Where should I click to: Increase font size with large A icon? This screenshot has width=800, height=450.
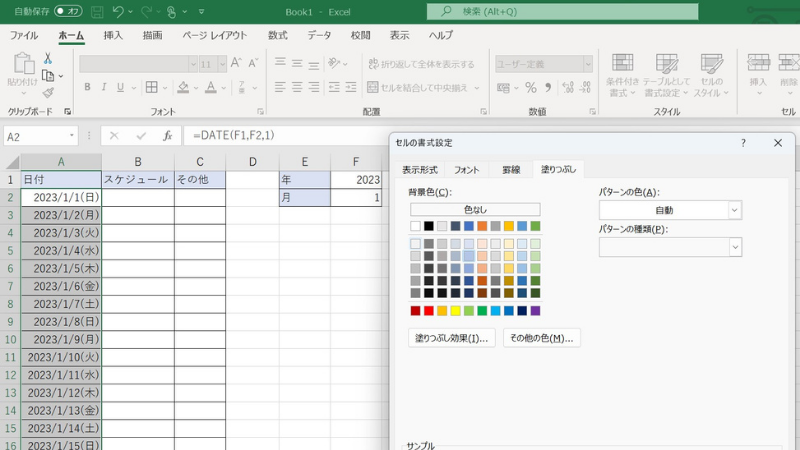pos(236,63)
